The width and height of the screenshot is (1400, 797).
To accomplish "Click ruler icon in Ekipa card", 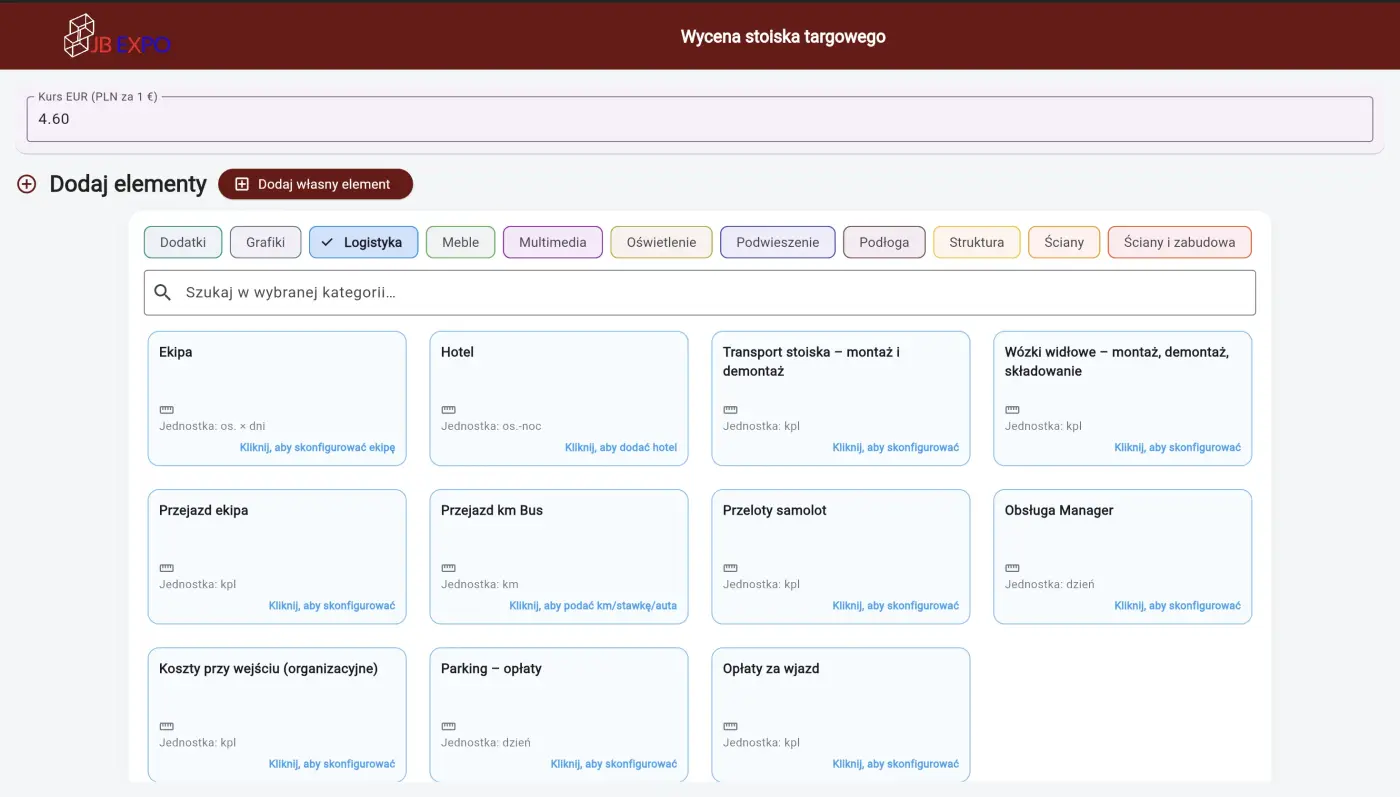I will point(167,410).
